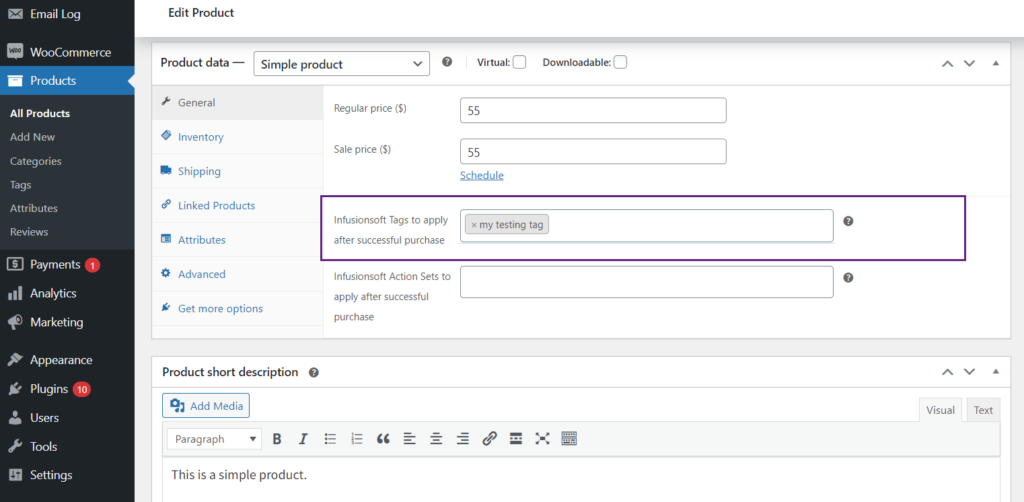Click the Bold formatting icon
Viewport: 1024px width, 502px height.
pyautogui.click(x=277, y=439)
